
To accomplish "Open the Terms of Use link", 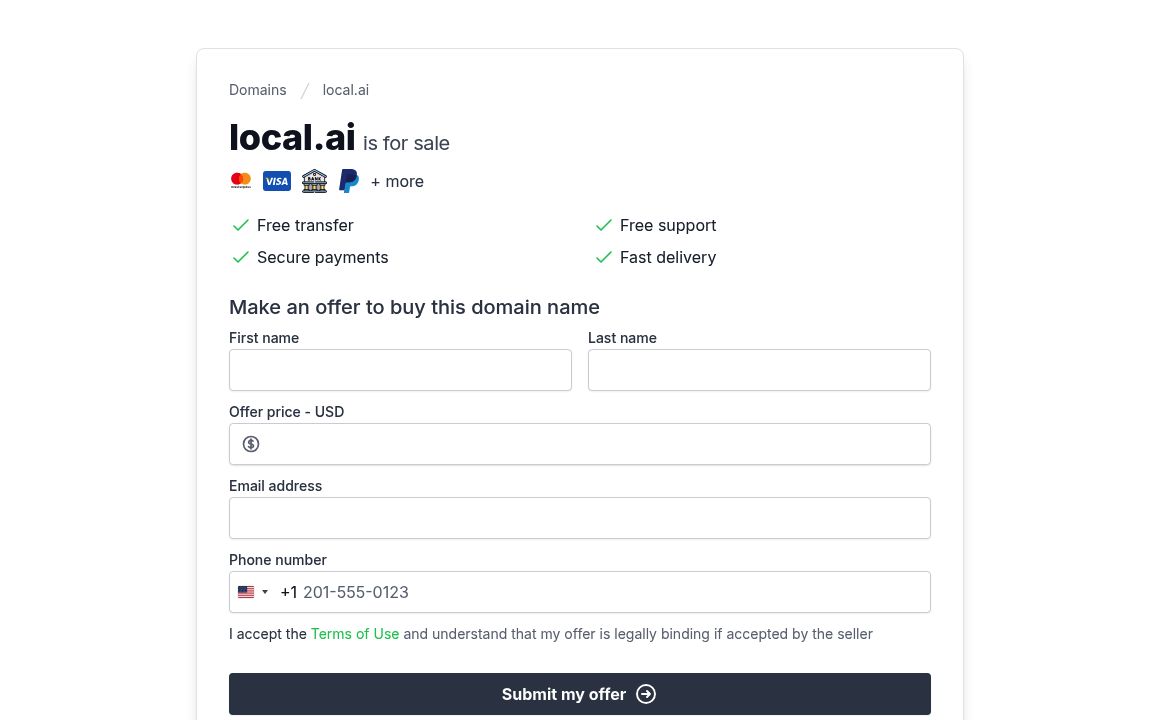I will click(x=355, y=634).
